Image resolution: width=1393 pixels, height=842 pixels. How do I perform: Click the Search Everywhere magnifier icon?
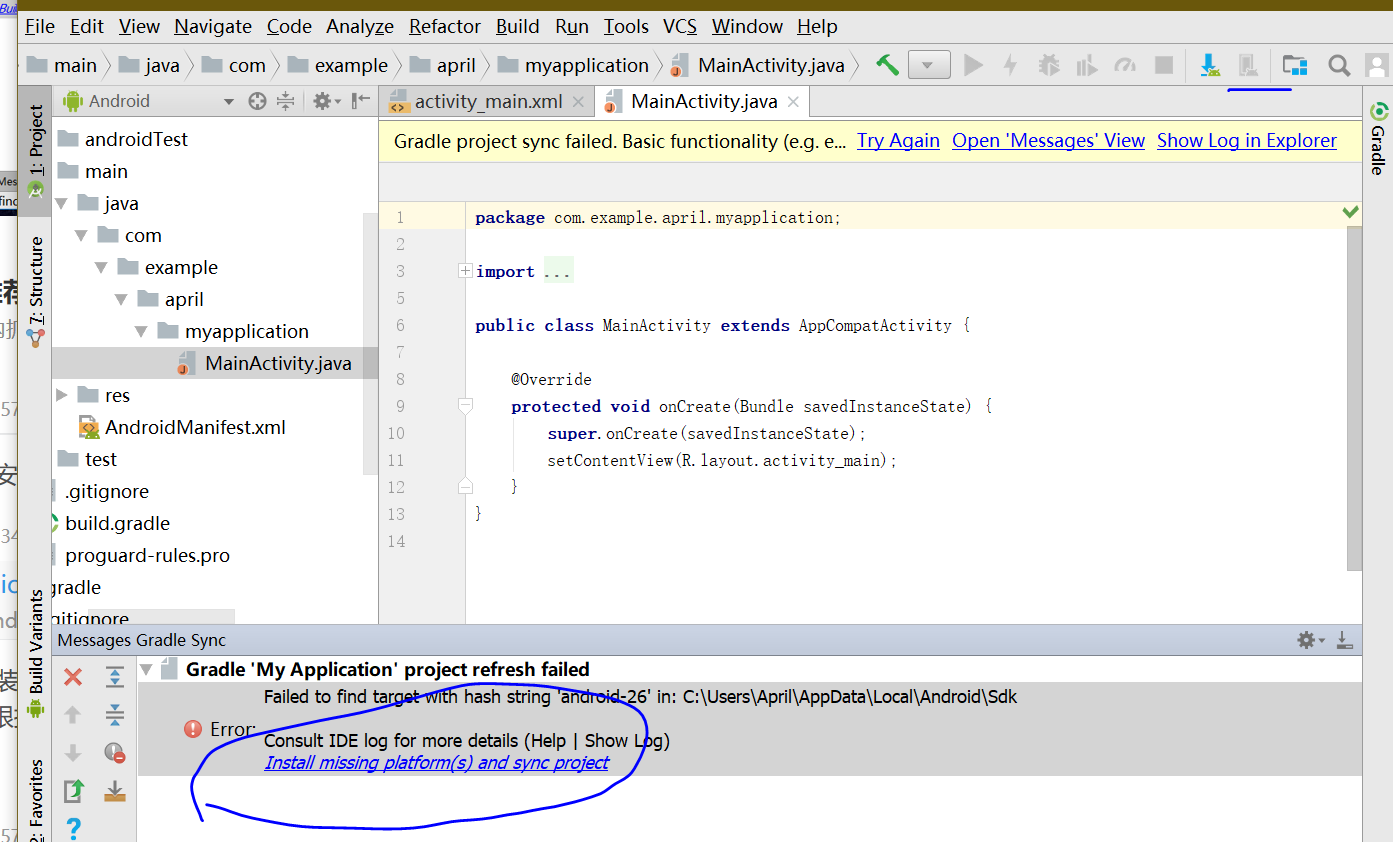coord(1339,65)
